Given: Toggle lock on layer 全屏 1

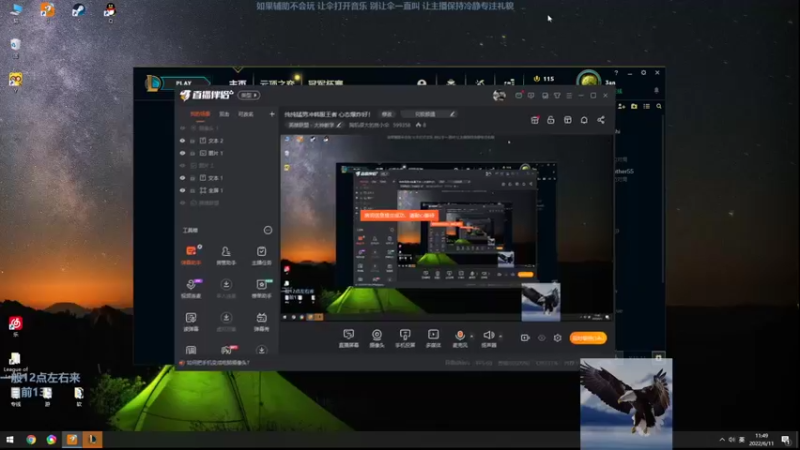Looking at the screenshot, I should pos(192,190).
